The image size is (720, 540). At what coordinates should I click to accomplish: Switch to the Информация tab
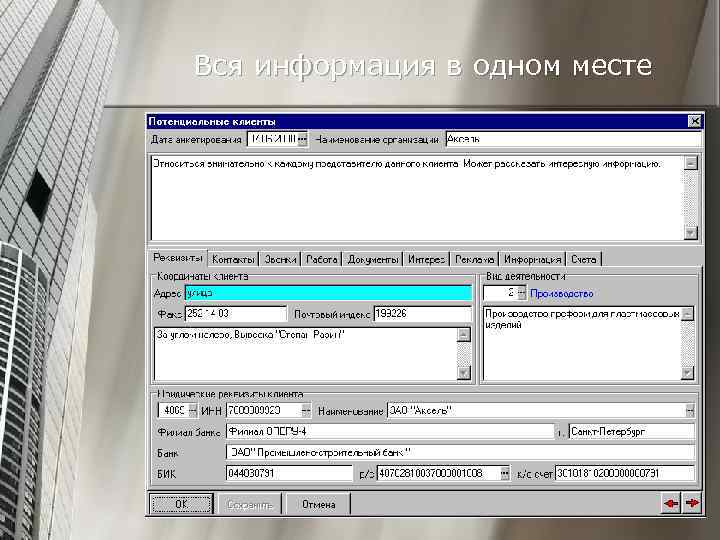(x=533, y=259)
